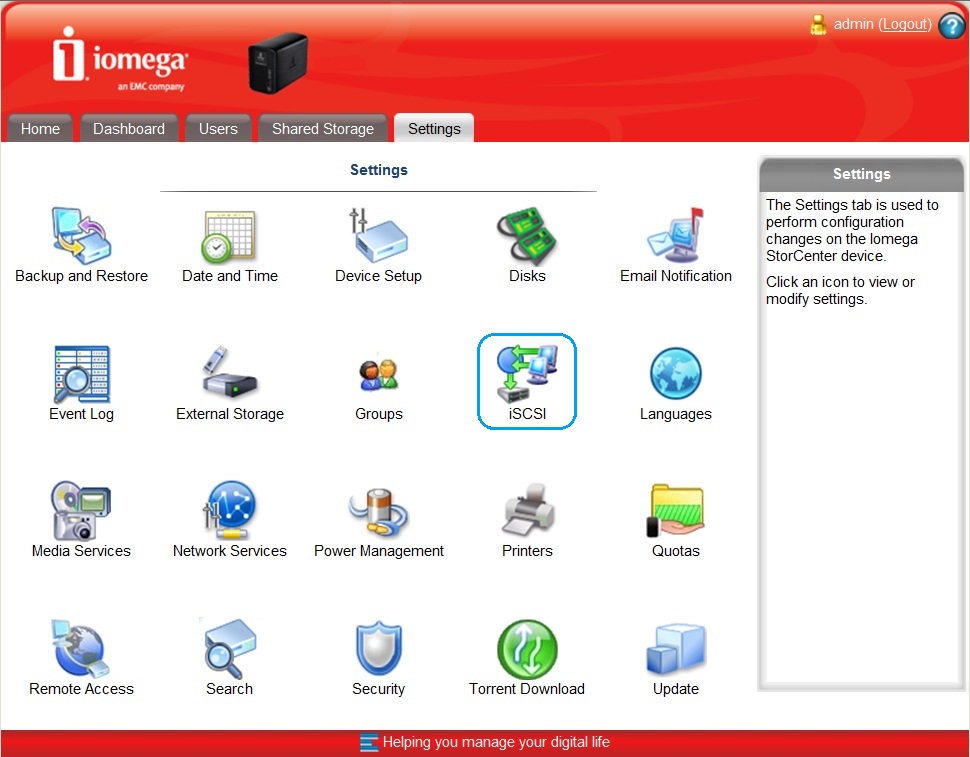Switch to the Shared Storage tab

coord(323,129)
